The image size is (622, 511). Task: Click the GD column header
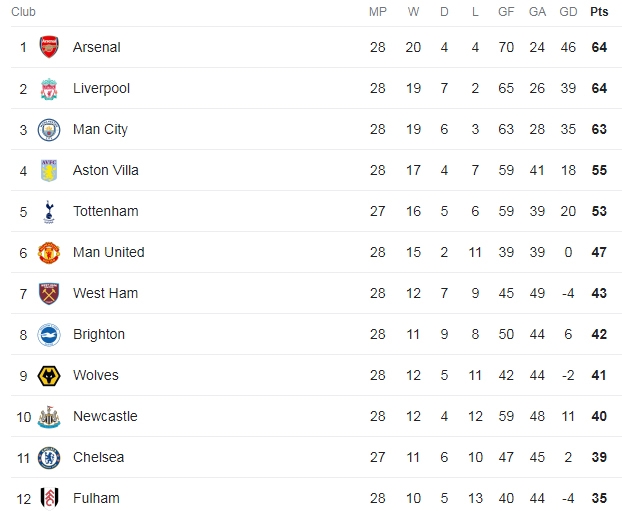pos(568,12)
